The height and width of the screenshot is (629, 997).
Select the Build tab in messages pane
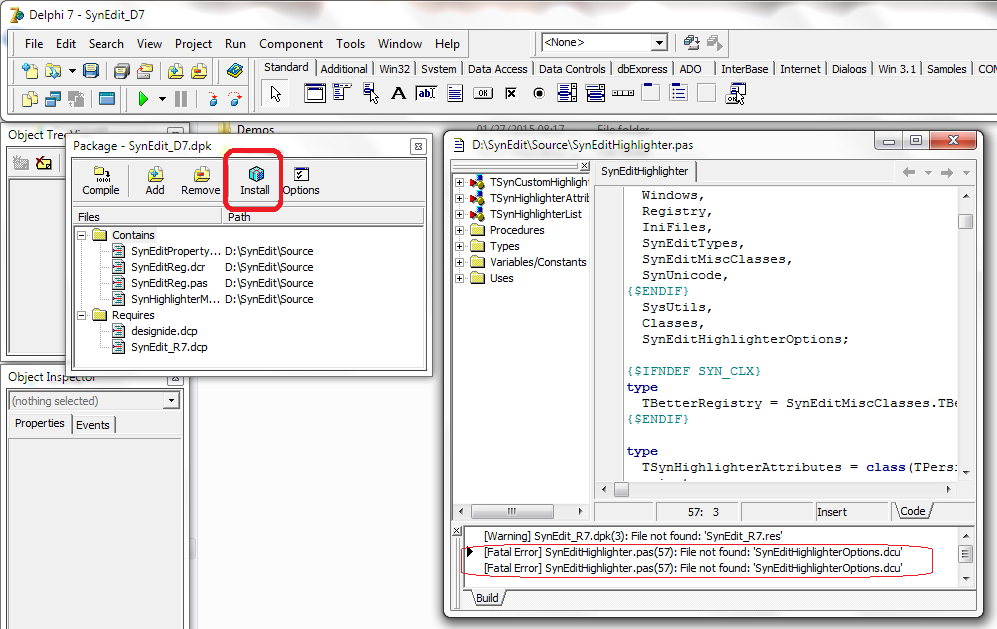[x=487, y=598]
